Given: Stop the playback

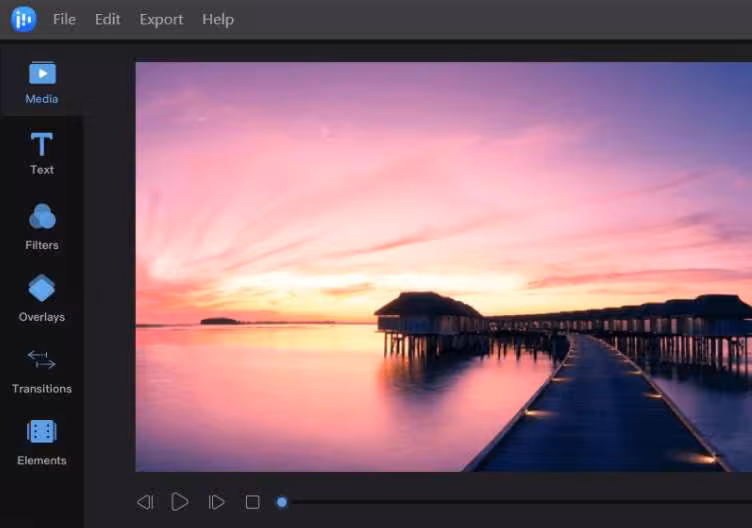Looking at the screenshot, I should (x=253, y=502).
